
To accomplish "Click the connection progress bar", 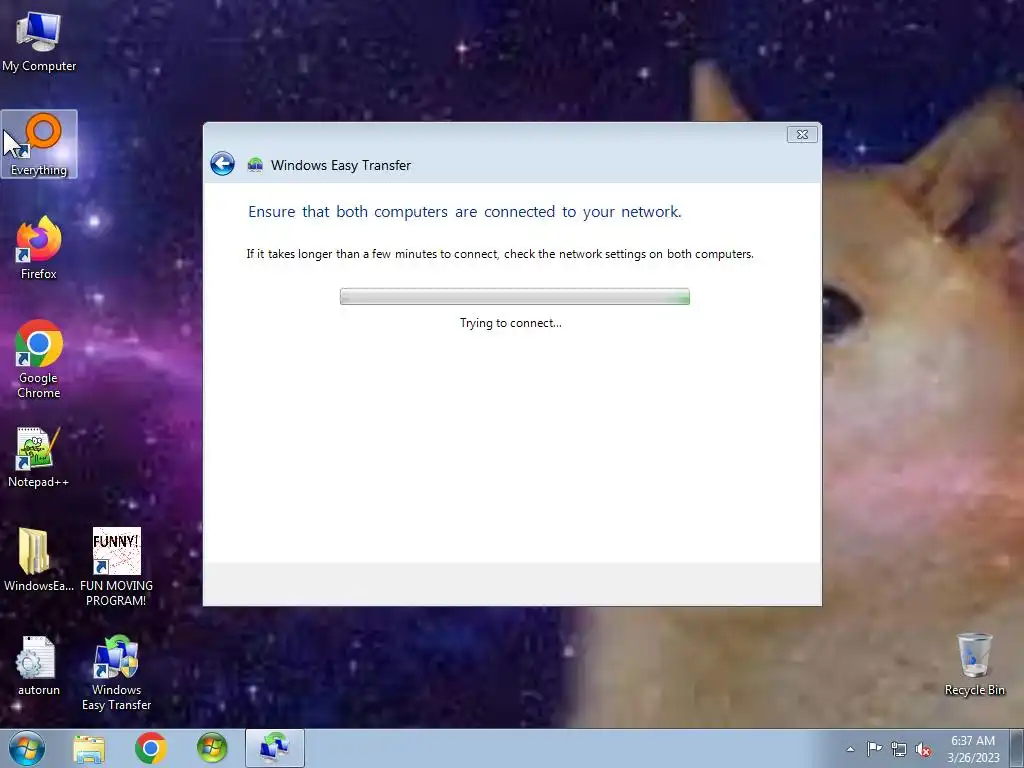I will click(515, 296).
